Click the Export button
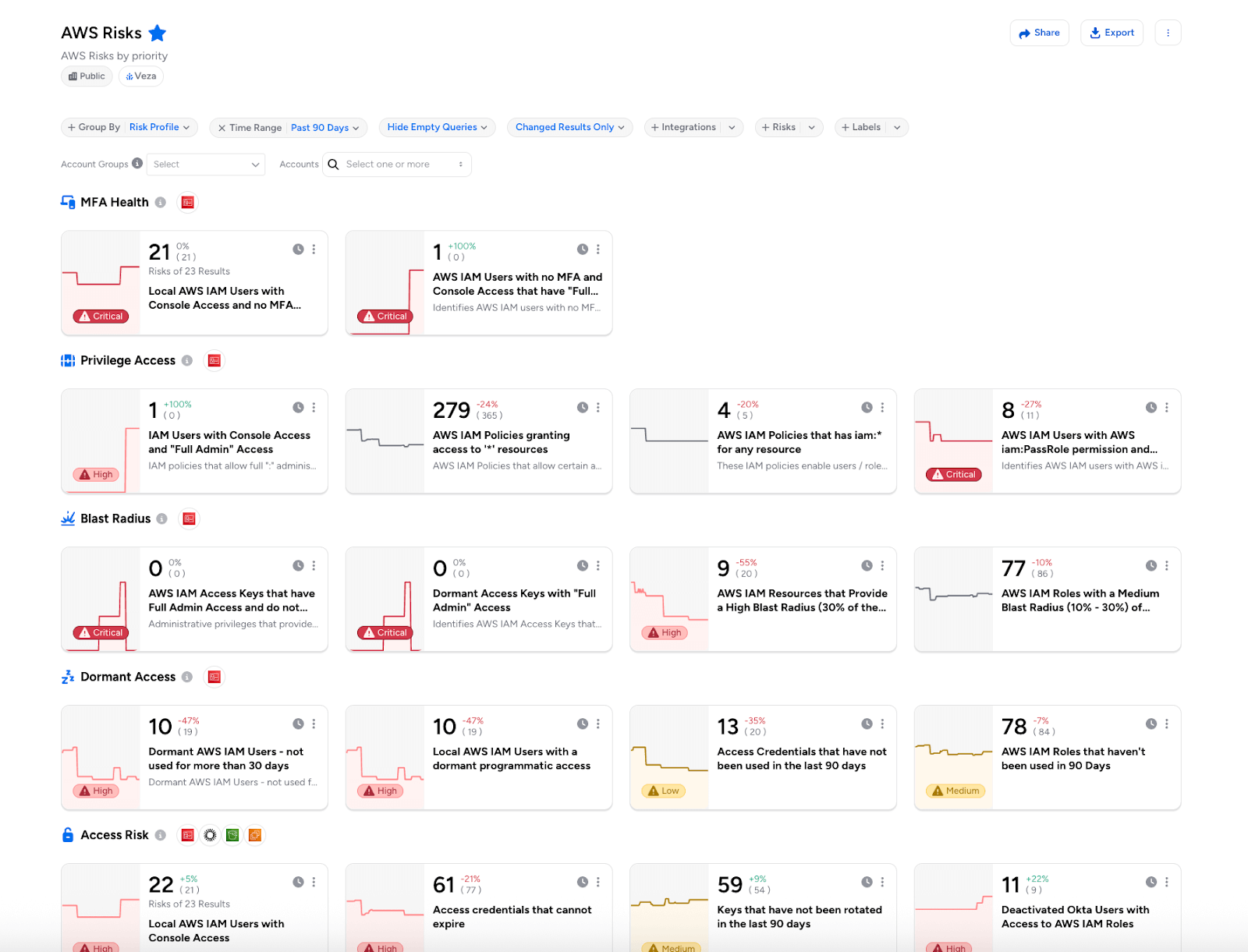Viewport: 1248px width, 952px height. [1111, 33]
